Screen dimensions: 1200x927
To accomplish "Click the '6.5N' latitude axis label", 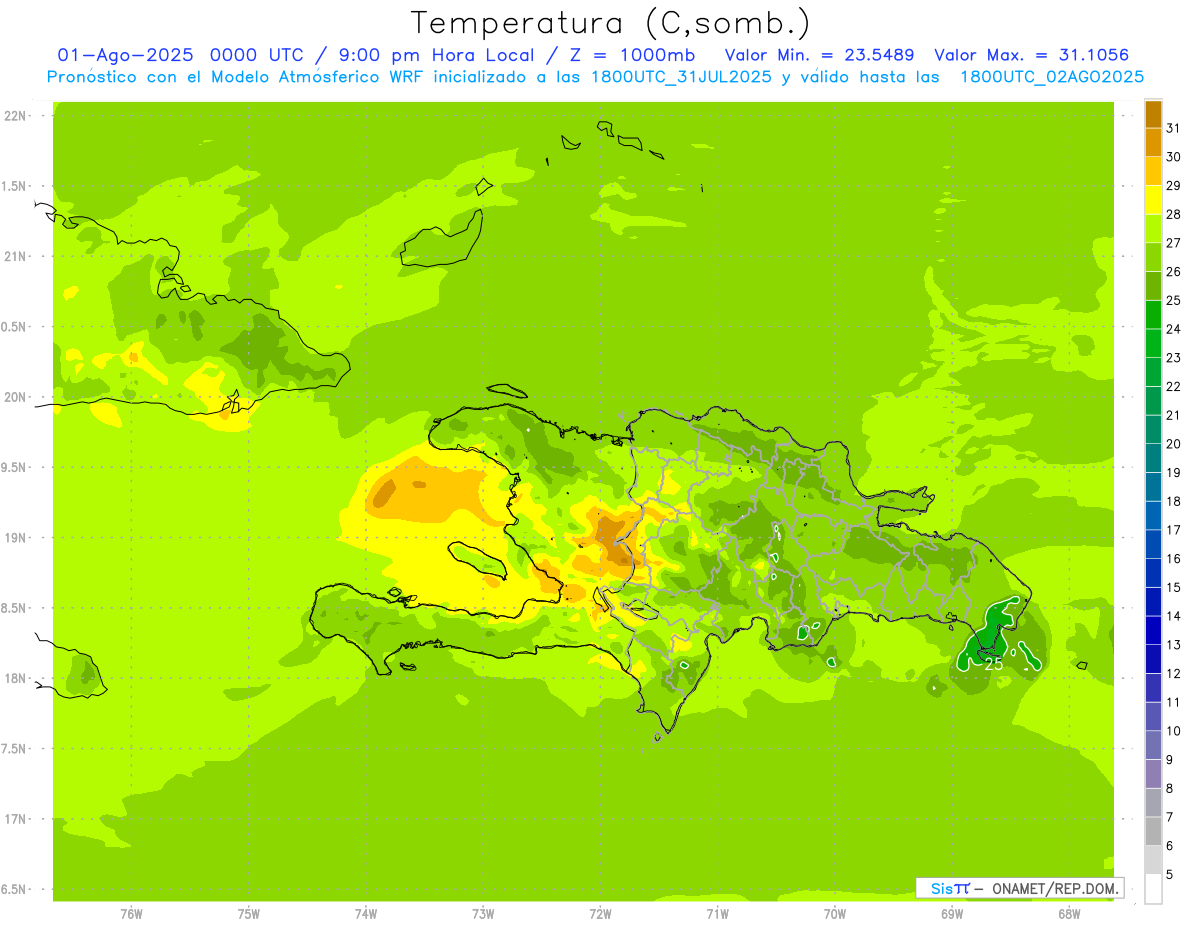I will click(14, 889).
